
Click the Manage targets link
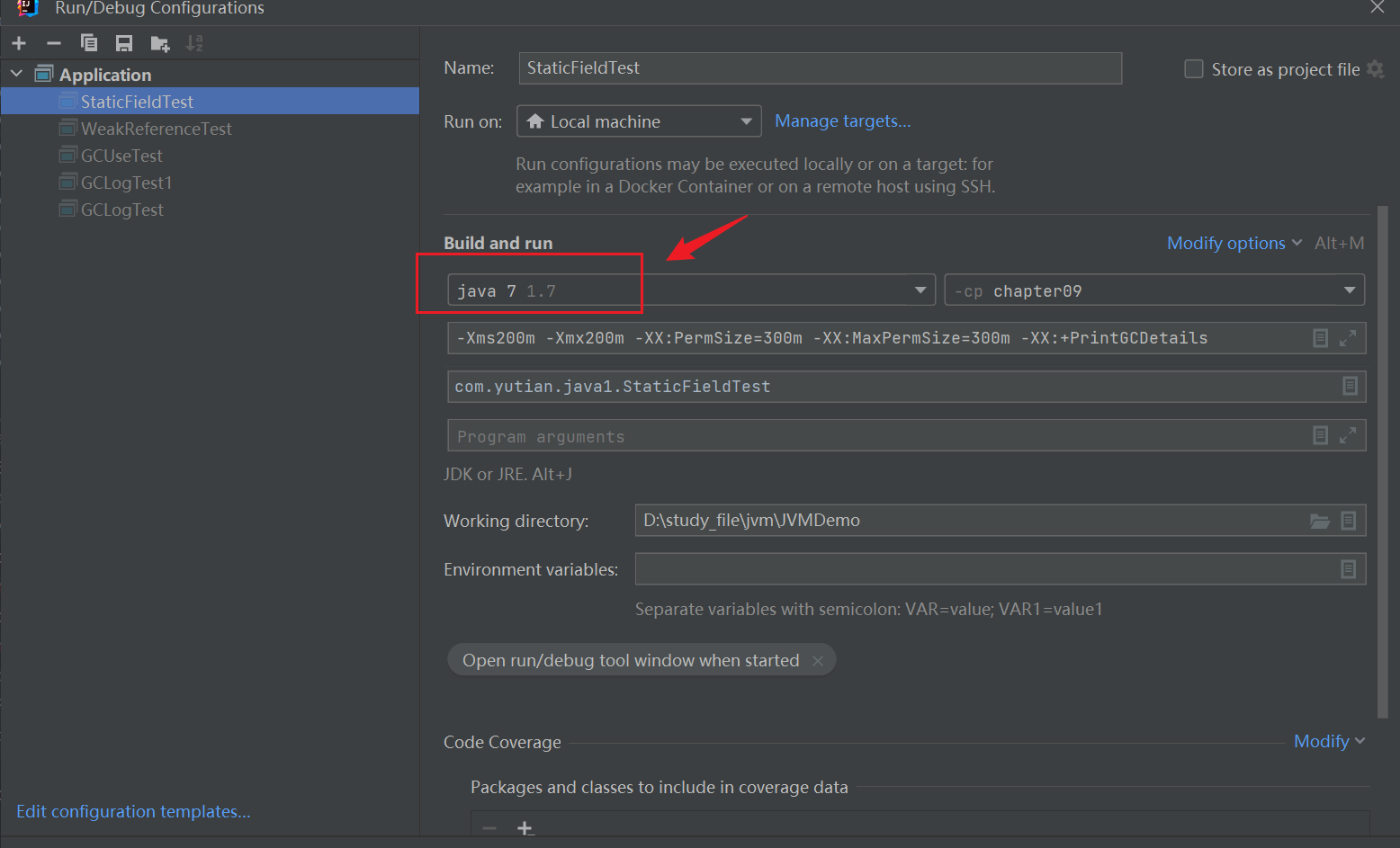point(842,121)
